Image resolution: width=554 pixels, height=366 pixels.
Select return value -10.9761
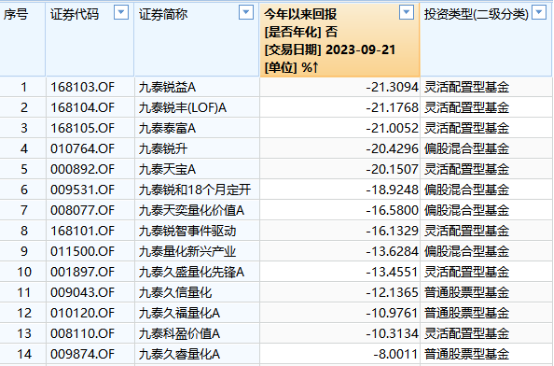[x=392, y=313]
